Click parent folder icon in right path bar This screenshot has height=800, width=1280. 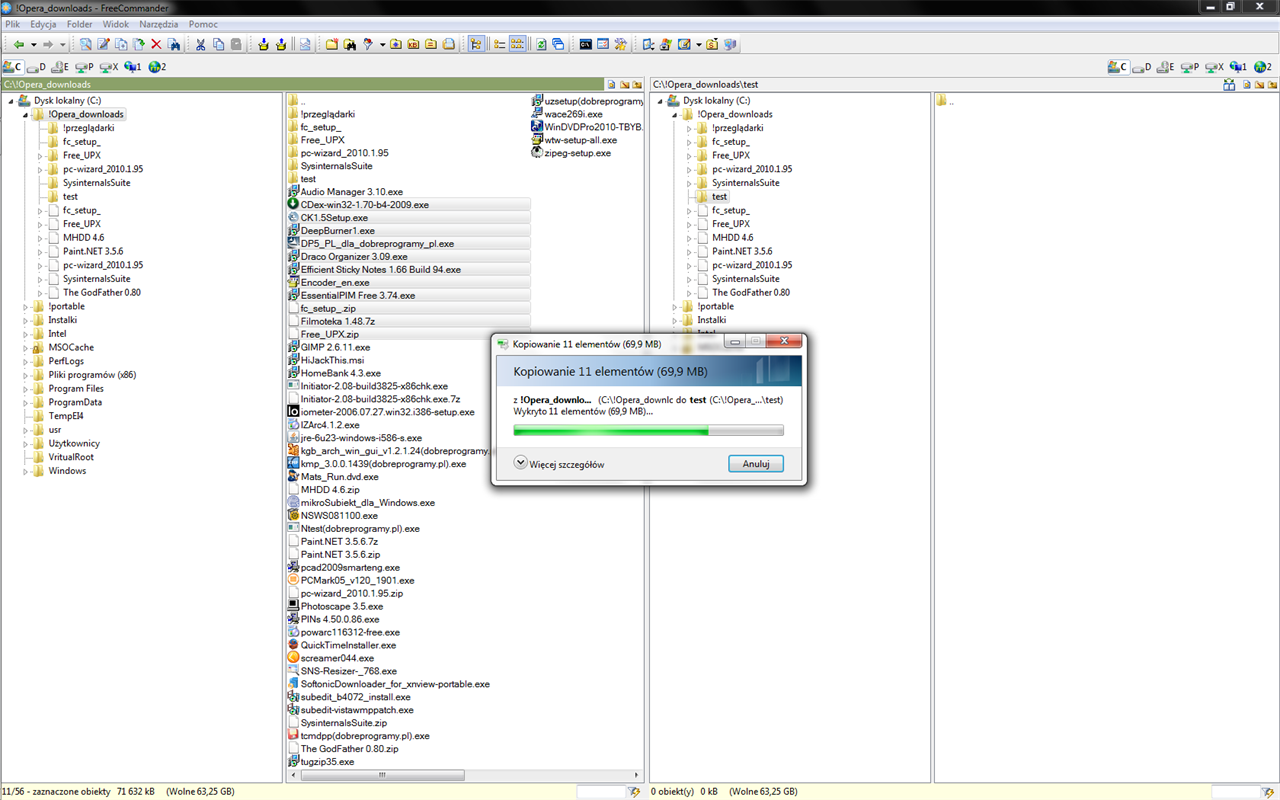click(1272, 85)
